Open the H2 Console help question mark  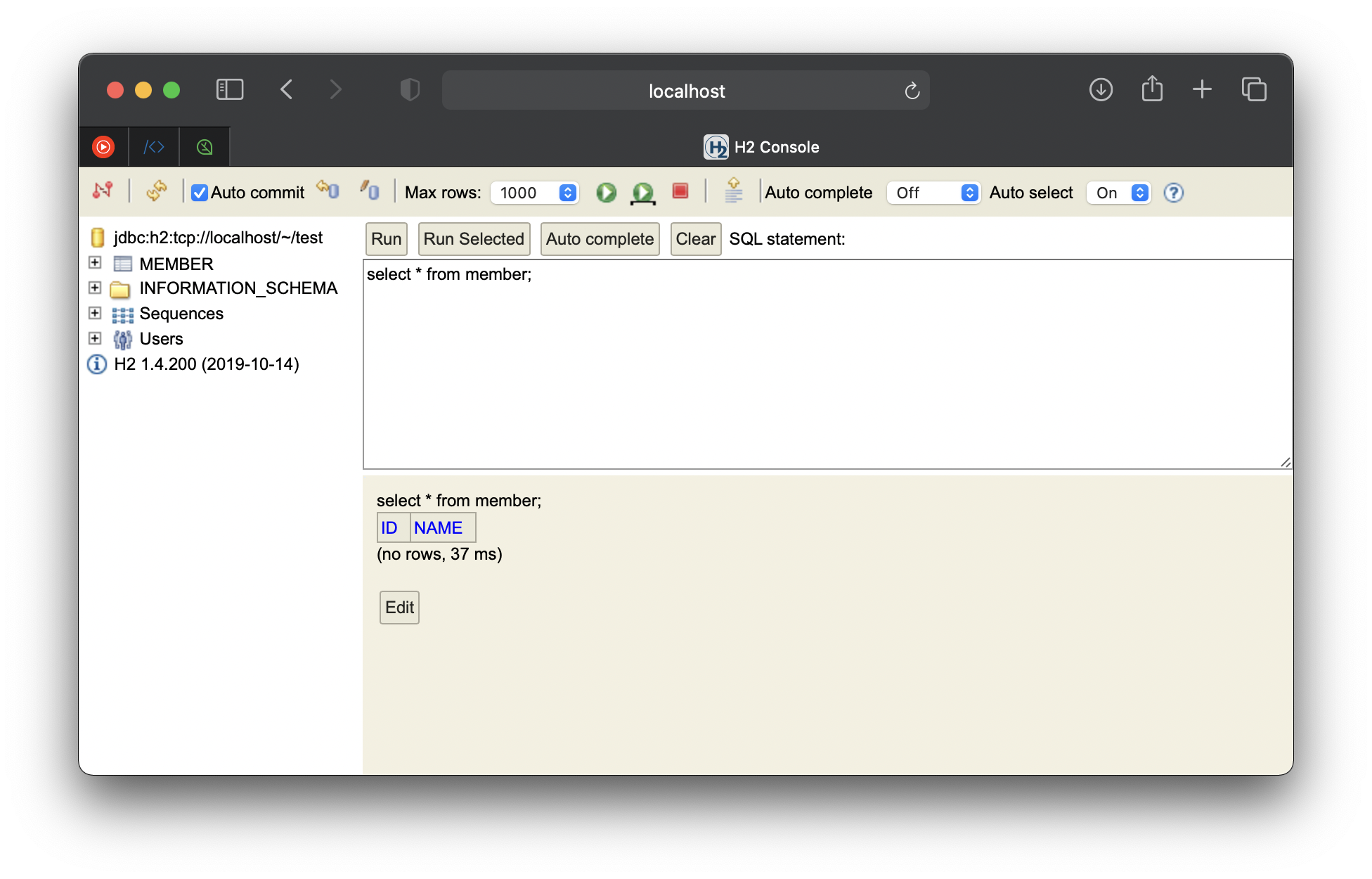coord(1173,193)
